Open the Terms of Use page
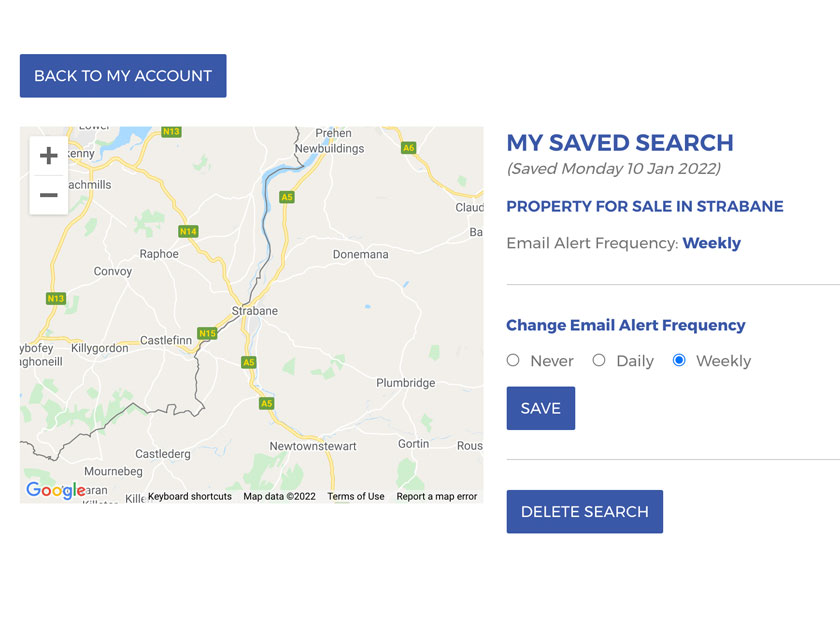This screenshot has width=840, height=630. (355, 496)
